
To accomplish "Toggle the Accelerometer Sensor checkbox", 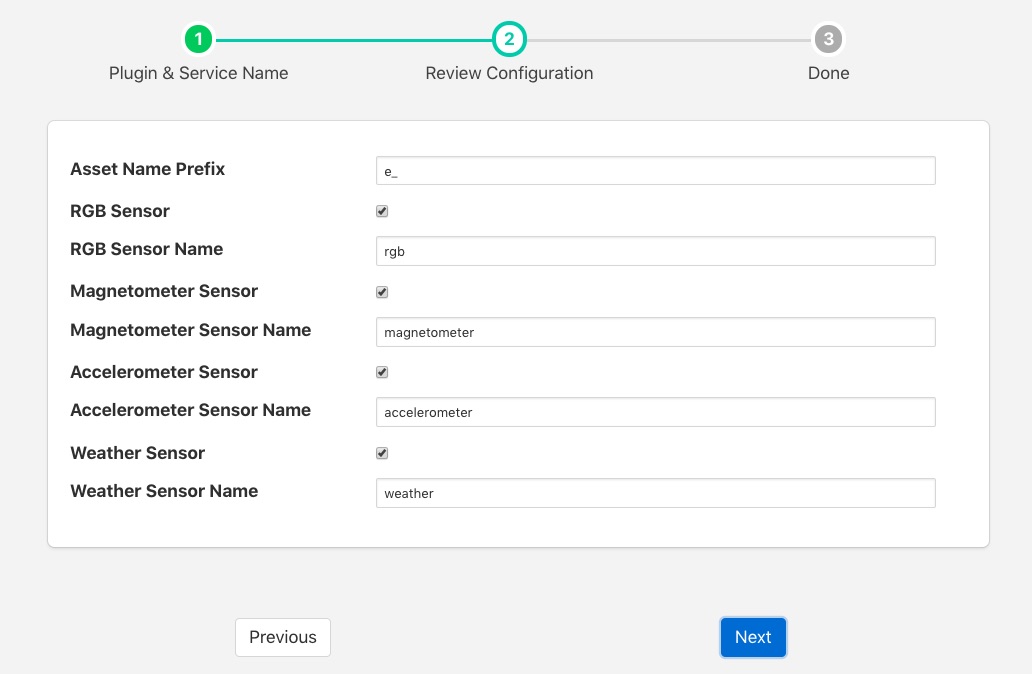I will [382, 372].
